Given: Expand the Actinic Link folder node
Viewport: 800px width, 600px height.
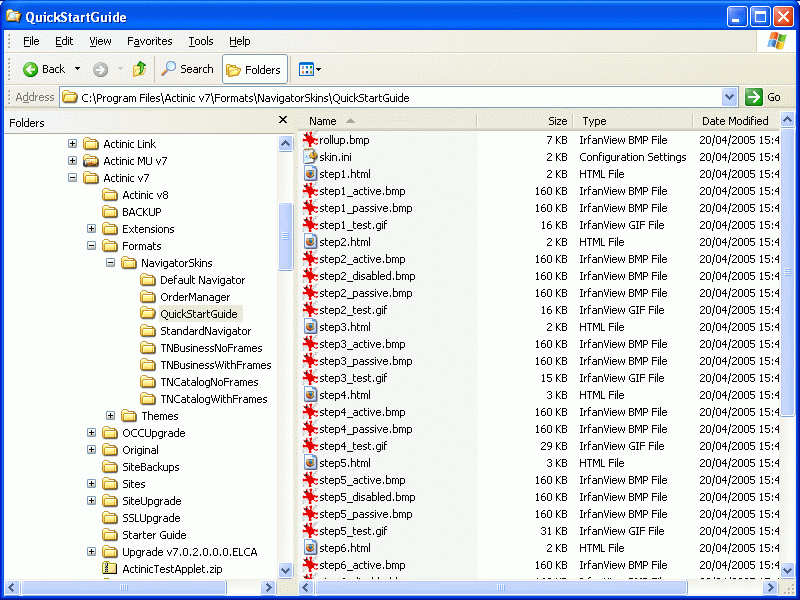Looking at the screenshot, I should 73,144.
